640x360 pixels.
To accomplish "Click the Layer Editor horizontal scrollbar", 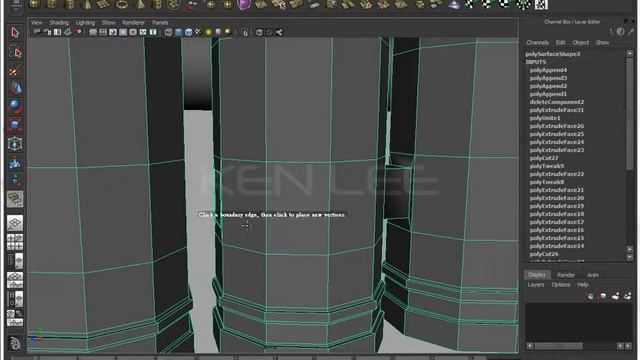I will tap(579, 346).
